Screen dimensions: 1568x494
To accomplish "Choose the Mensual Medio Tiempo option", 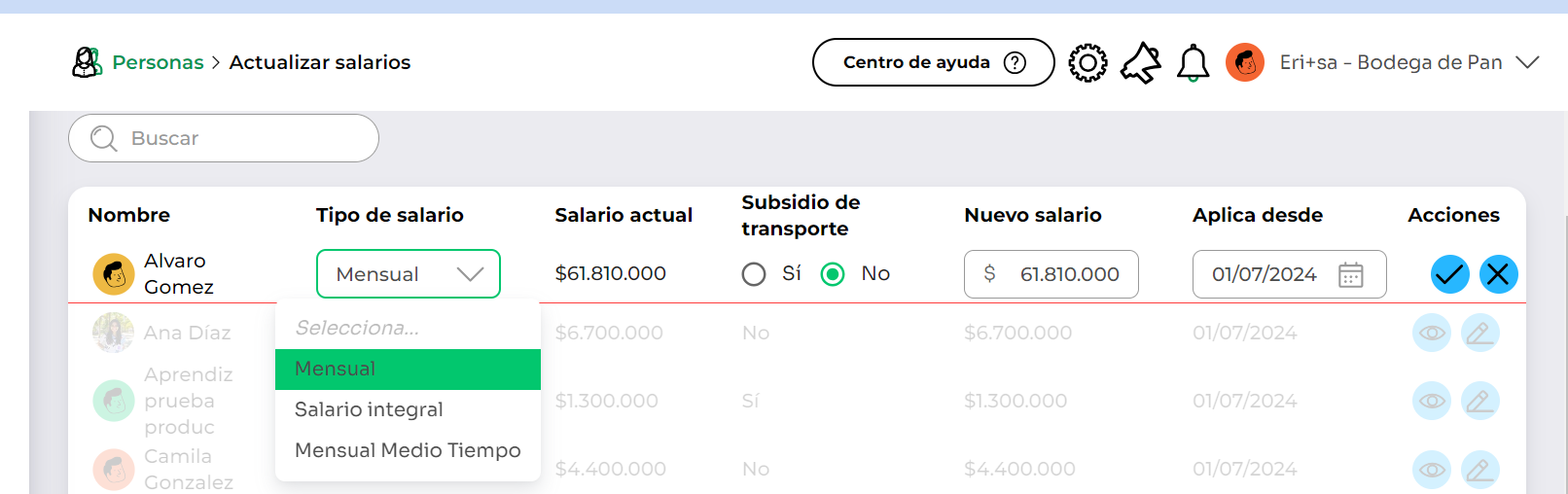I will (408, 450).
